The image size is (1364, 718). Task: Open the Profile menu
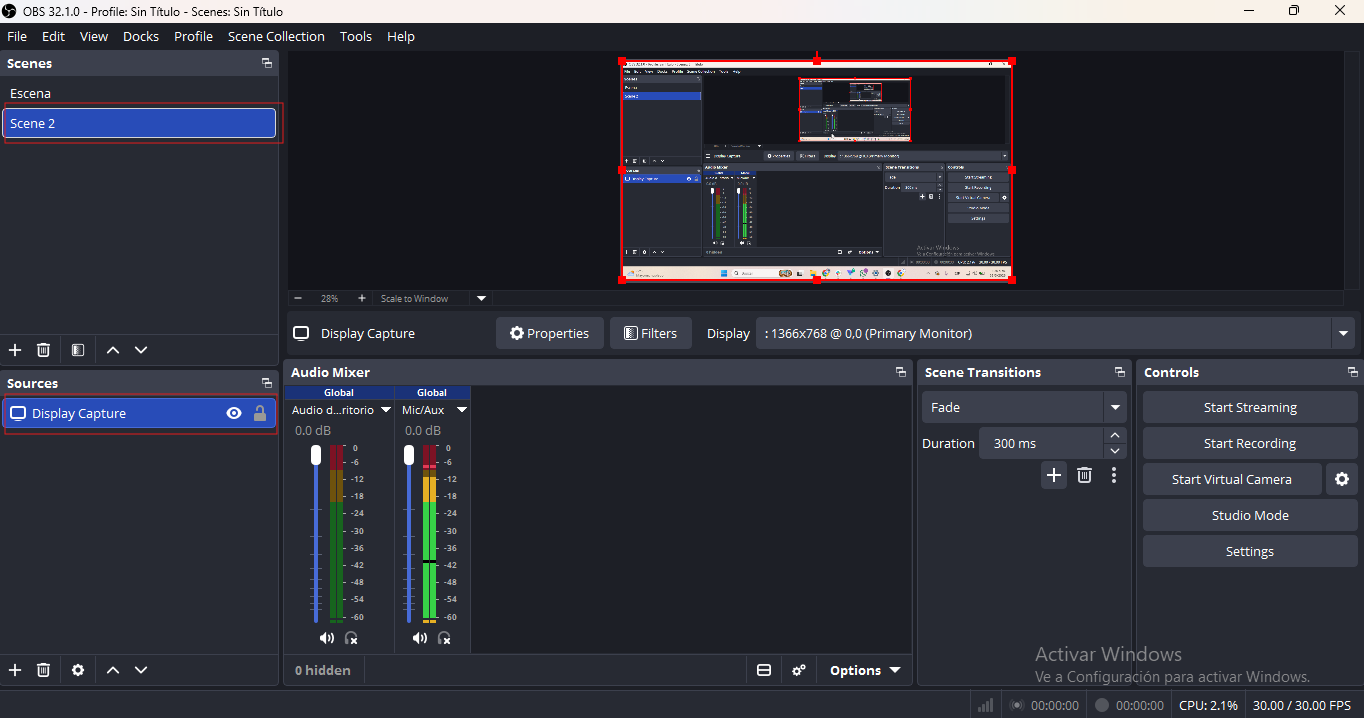(x=193, y=36)
